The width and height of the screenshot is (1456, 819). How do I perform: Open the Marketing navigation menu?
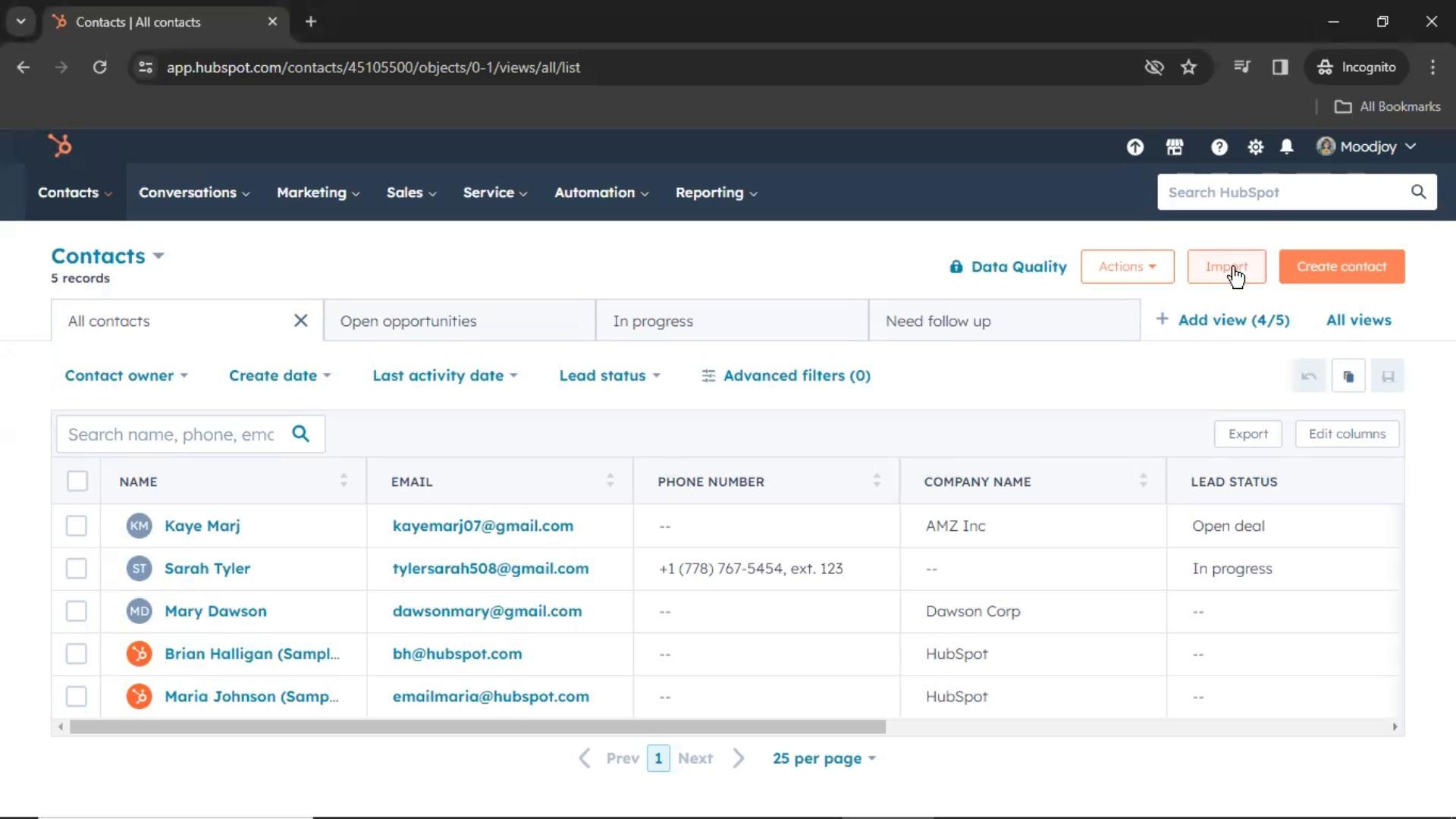coord(318,193)
